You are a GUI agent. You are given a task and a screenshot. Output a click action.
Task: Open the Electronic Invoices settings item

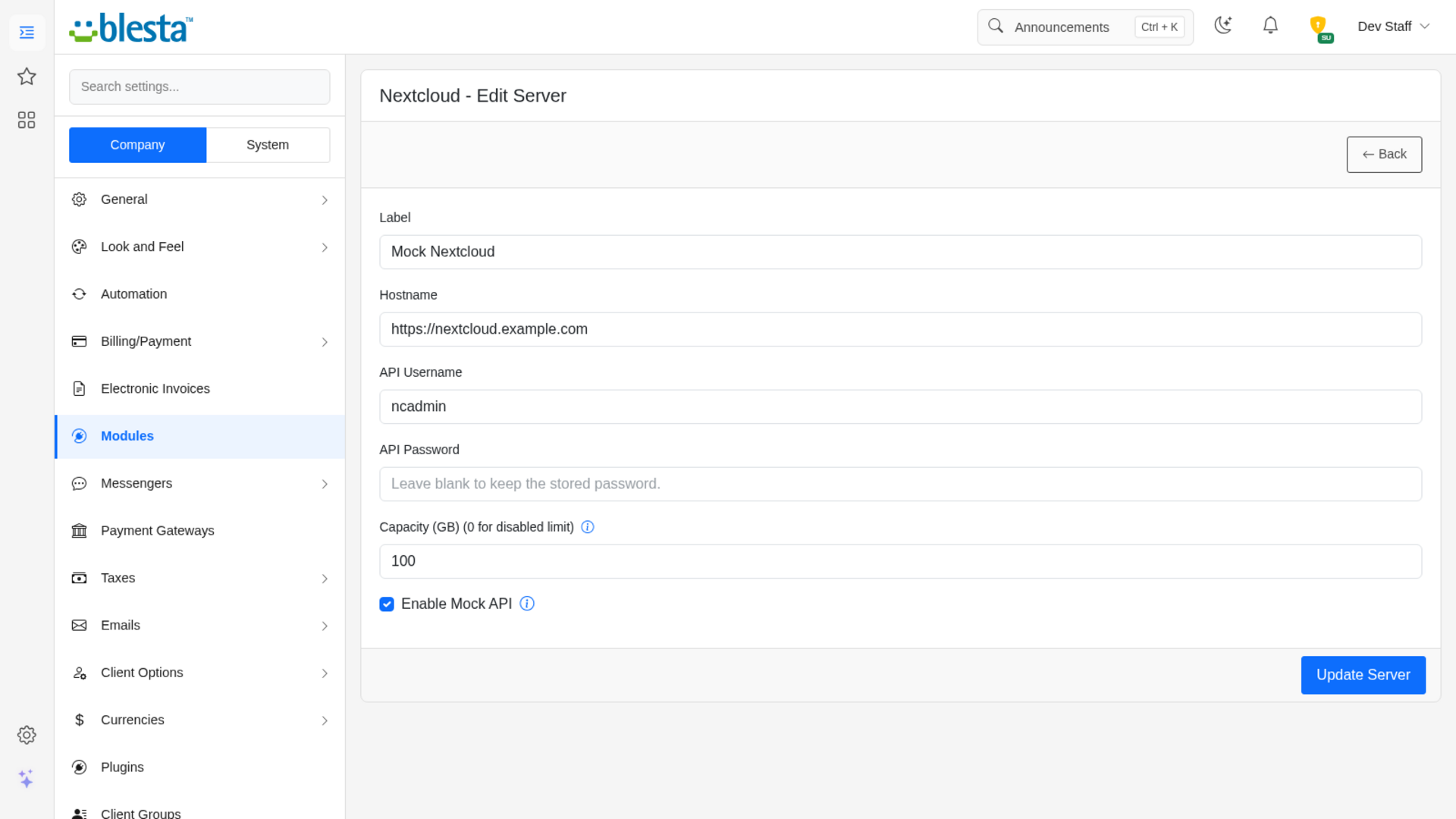click(x=199, y=389)
